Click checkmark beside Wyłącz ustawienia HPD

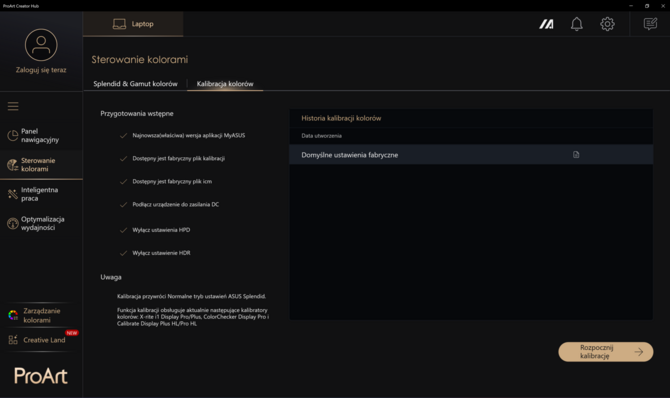tap(123, 230)
